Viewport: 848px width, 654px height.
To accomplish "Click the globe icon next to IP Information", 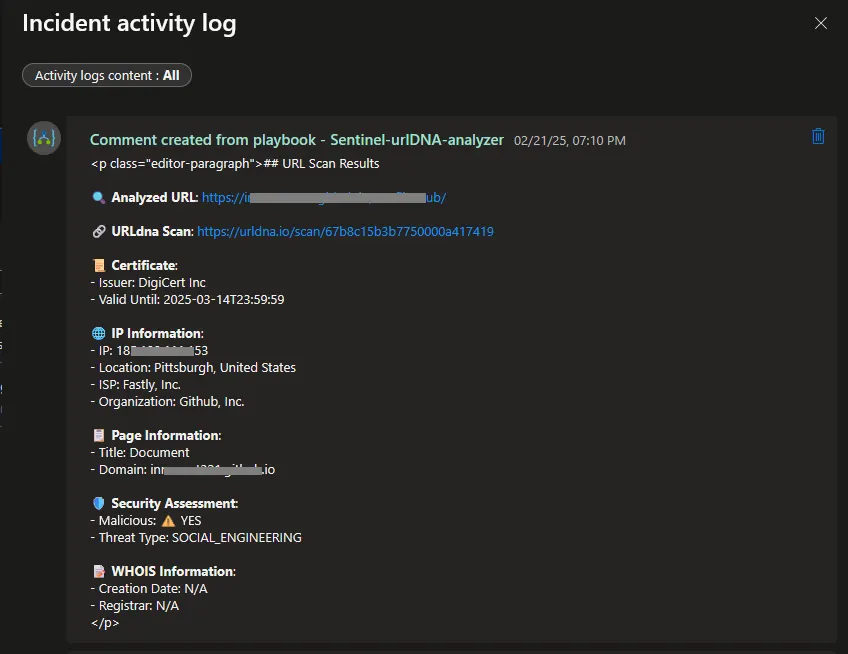I will 97,333.
